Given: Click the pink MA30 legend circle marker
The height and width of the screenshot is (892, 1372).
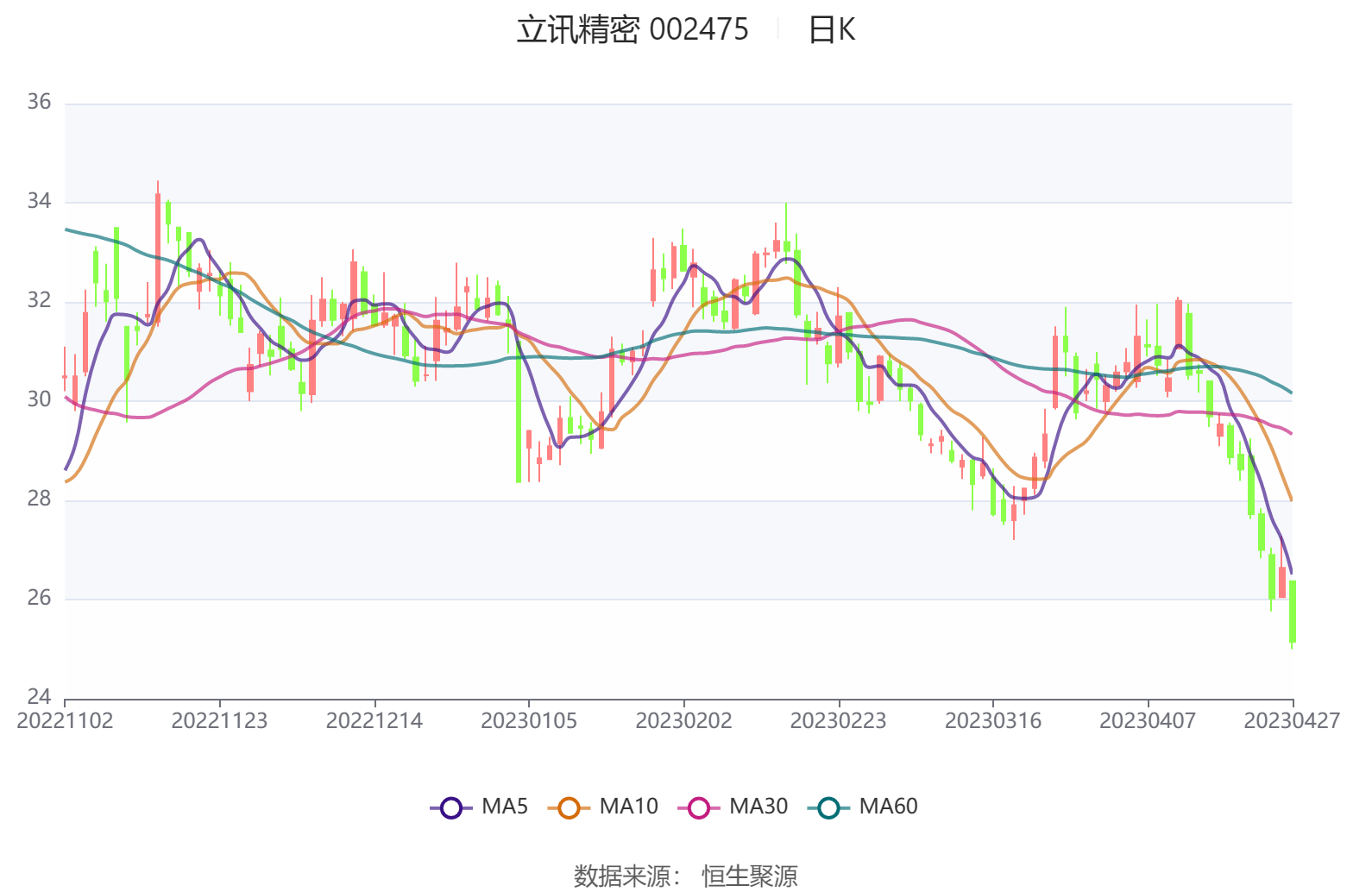Looking at the screenshot, I should [699, 807].
